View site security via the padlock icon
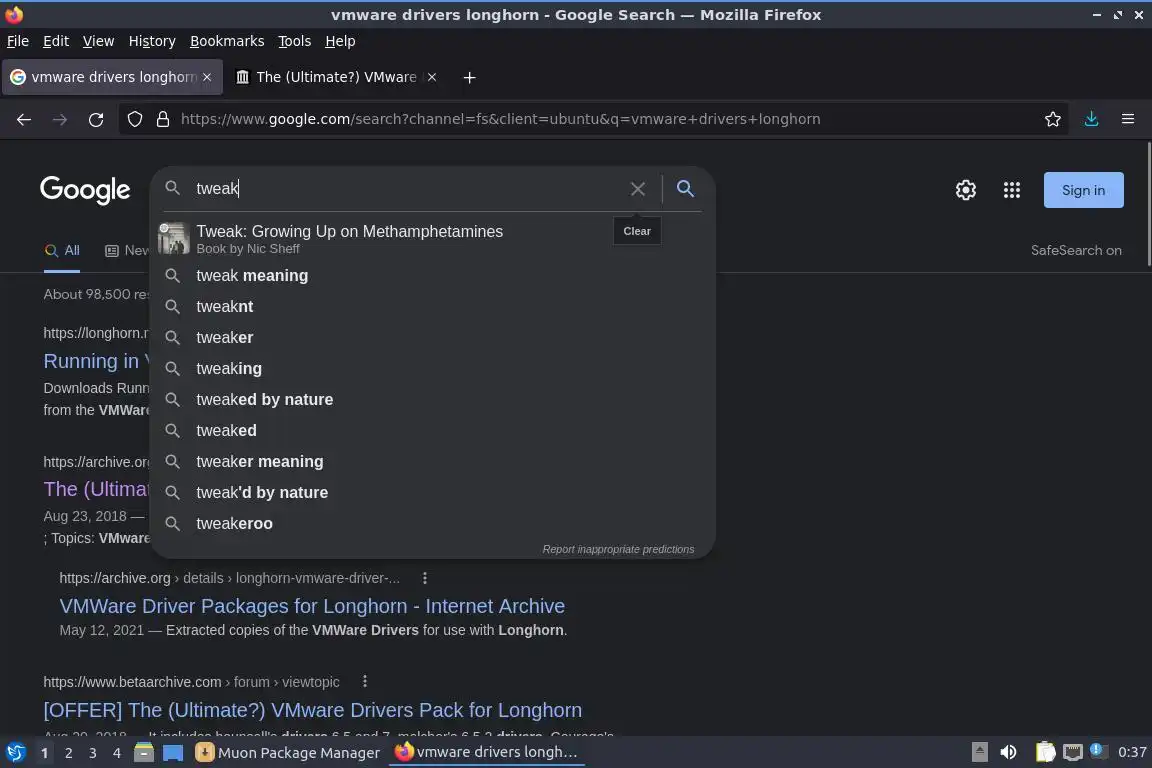This screenshot has height=768, width=1152. (x=162, y=119)
